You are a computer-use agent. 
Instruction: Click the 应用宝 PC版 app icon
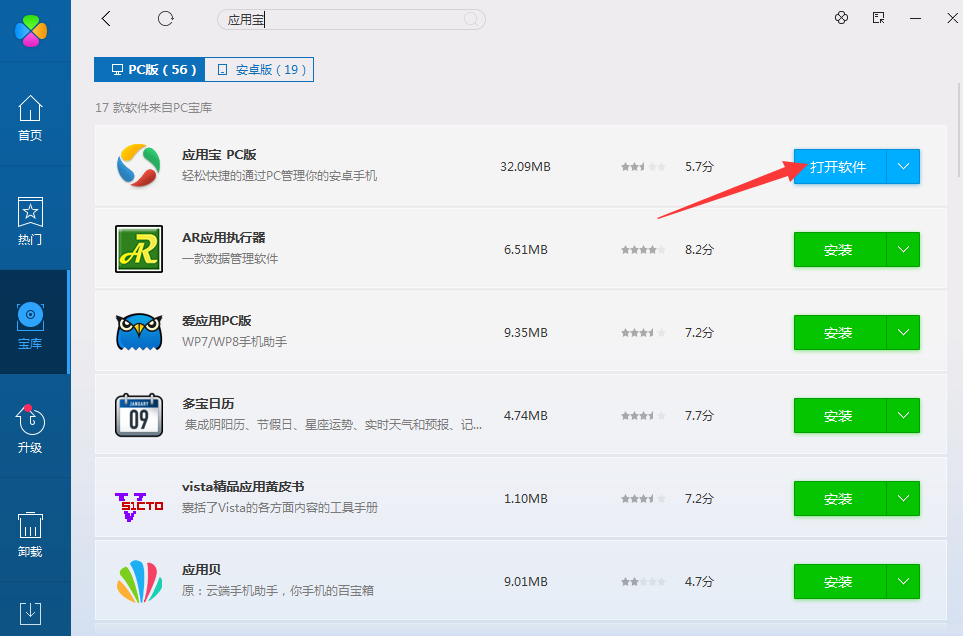click(x=139, y=166)
